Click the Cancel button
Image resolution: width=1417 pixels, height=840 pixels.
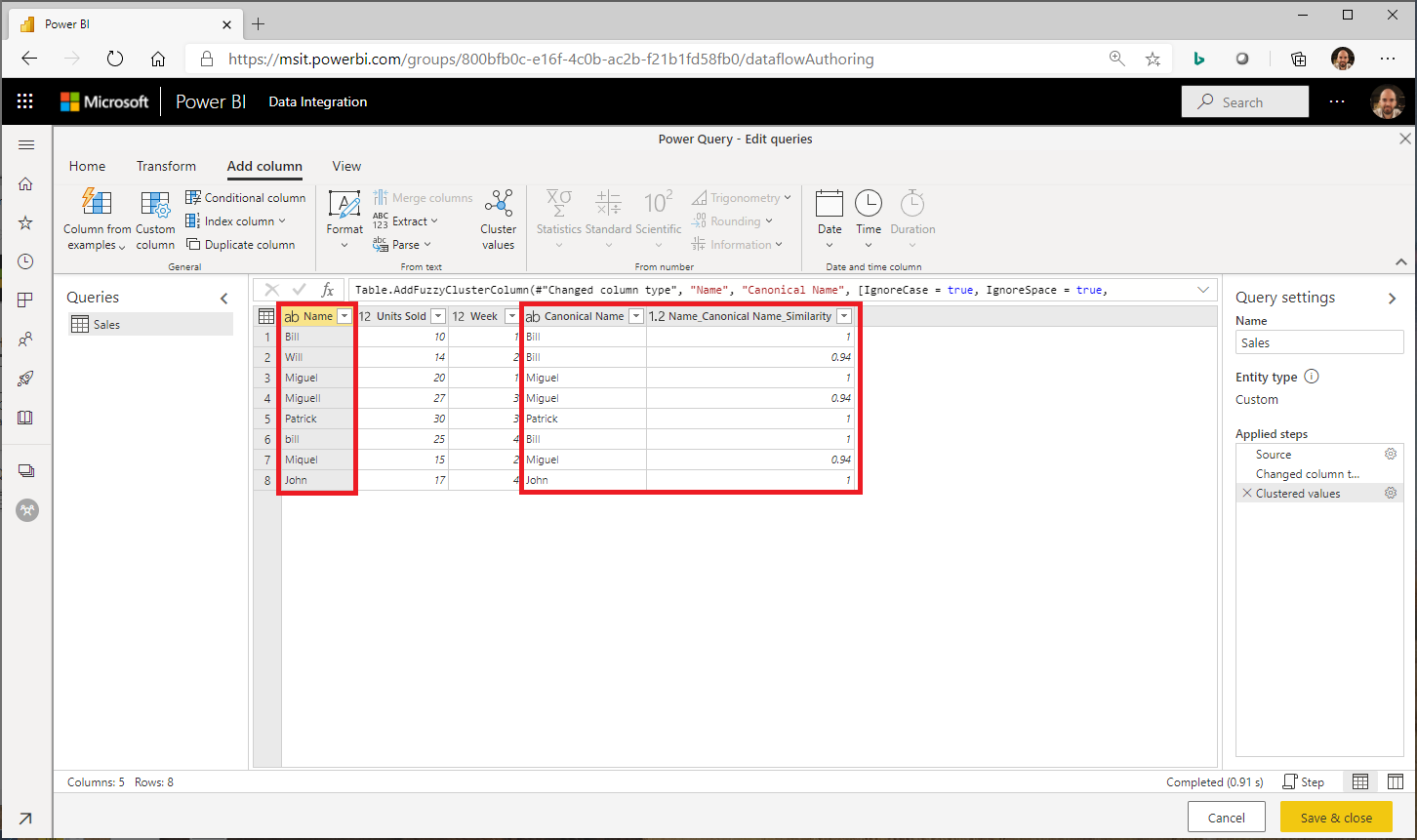(x=1227, y=818)
